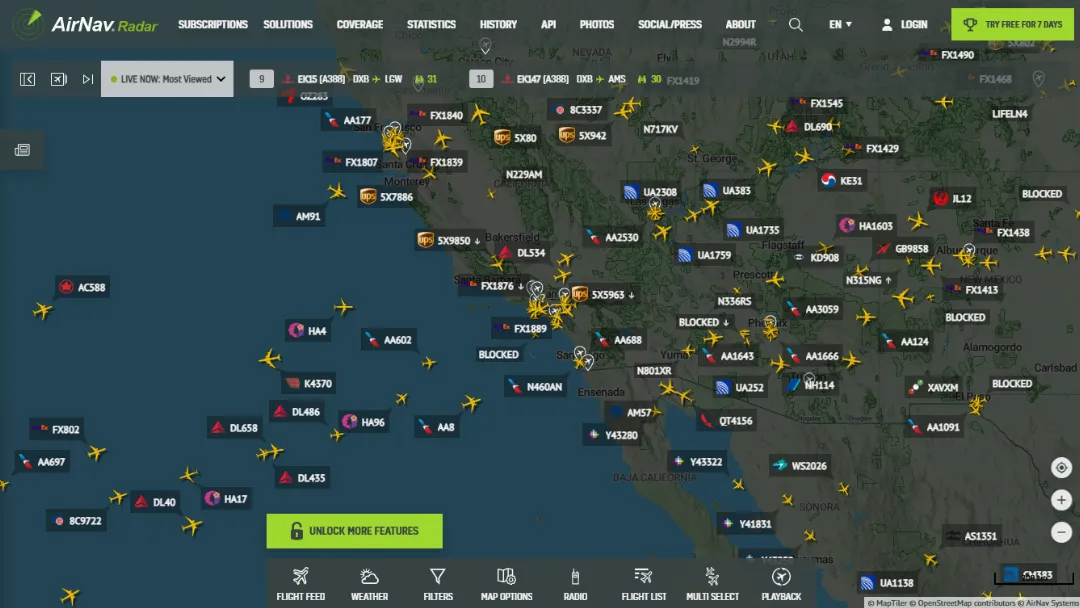The height and width of the screenshot is (608, 1080).
Task: Select flight N229AM label
Action: 523,174
